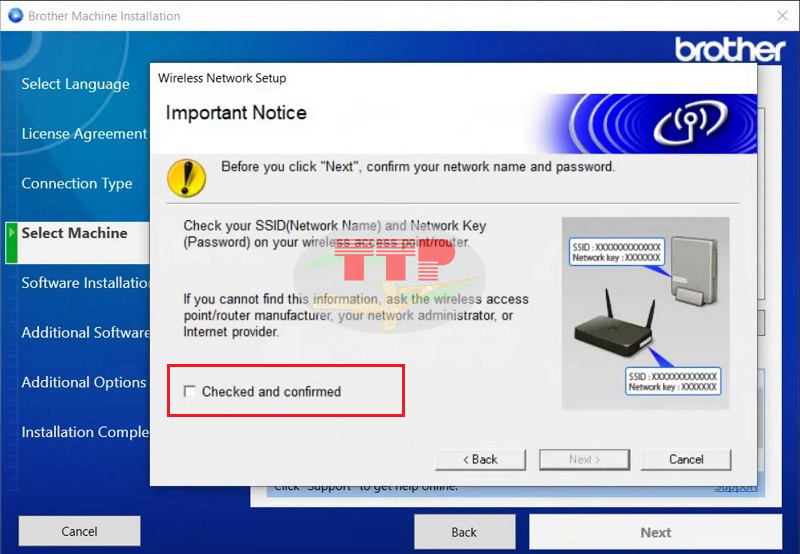This screenshot has width=800, height=554.
Task: Click the yellow exclamation warning icon
Action: (x=187, y=178)
